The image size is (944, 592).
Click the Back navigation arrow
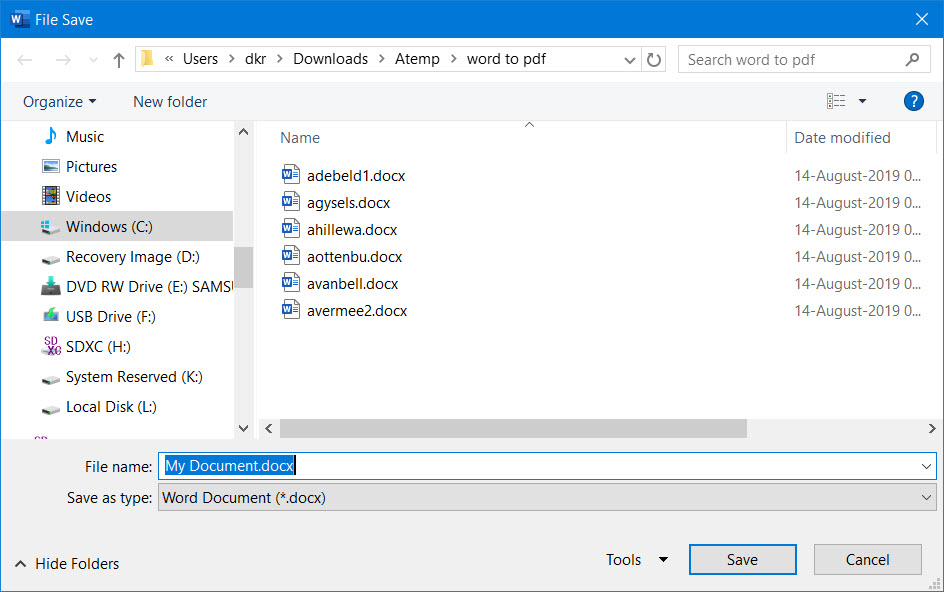[x=25, y=60]
